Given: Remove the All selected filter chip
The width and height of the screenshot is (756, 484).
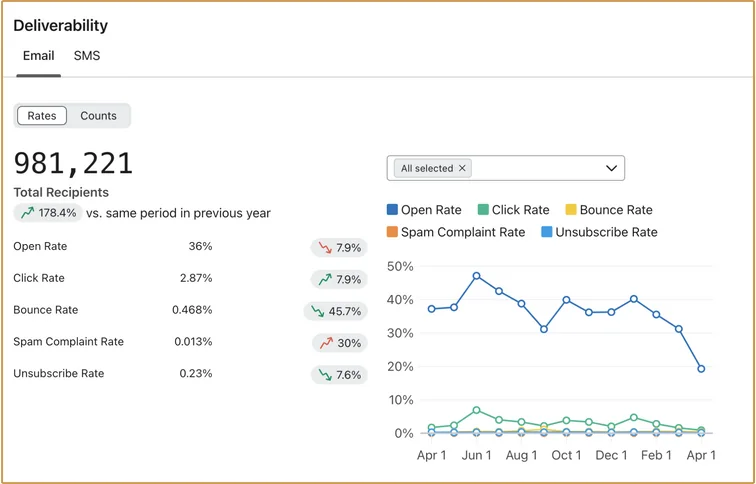Looking at the screenshot, I should pyautogui.click(x=462, y=168).
